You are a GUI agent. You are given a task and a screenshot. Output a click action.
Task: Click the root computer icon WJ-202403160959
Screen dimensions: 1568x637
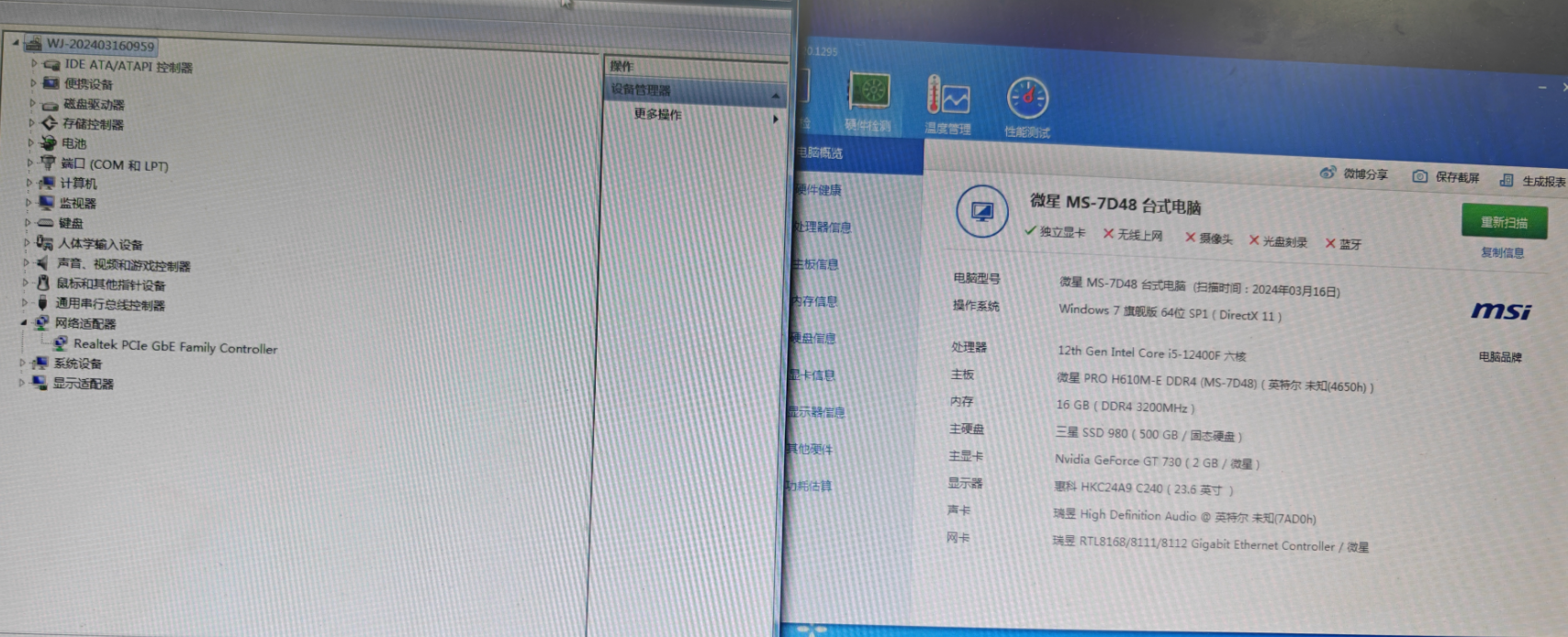[x=34, y=43]
